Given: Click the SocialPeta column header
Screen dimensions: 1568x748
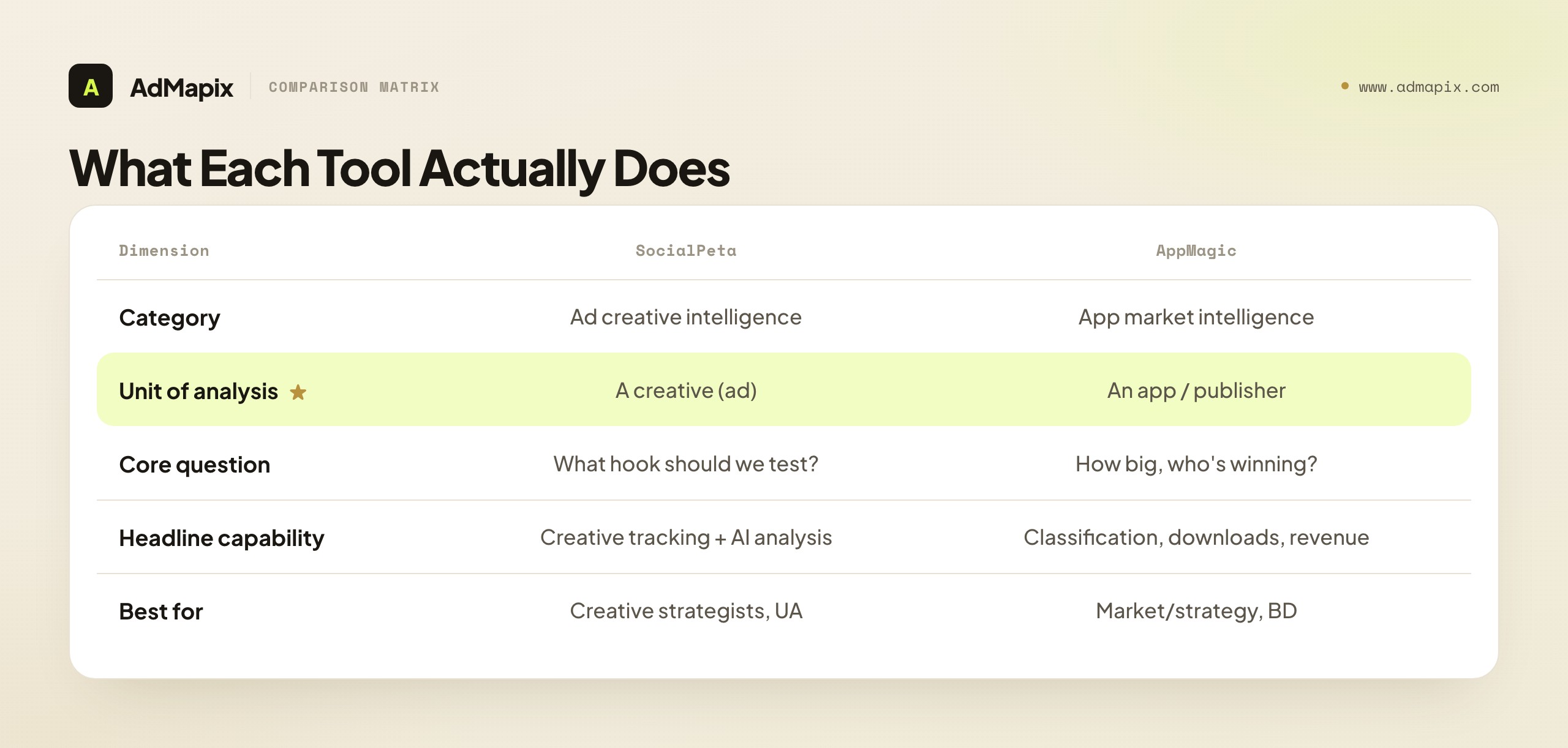Looking at the screenshot, I should pos(686,250).
